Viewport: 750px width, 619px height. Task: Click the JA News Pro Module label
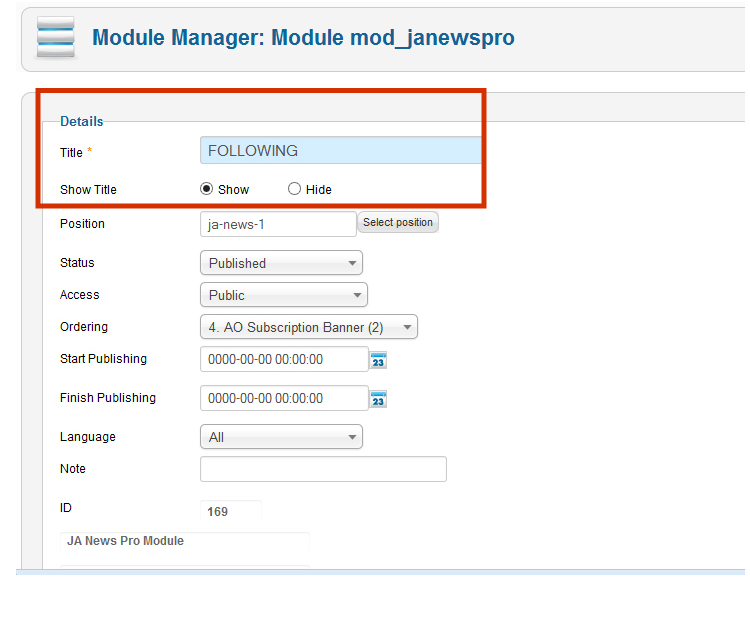click(125, 541)
